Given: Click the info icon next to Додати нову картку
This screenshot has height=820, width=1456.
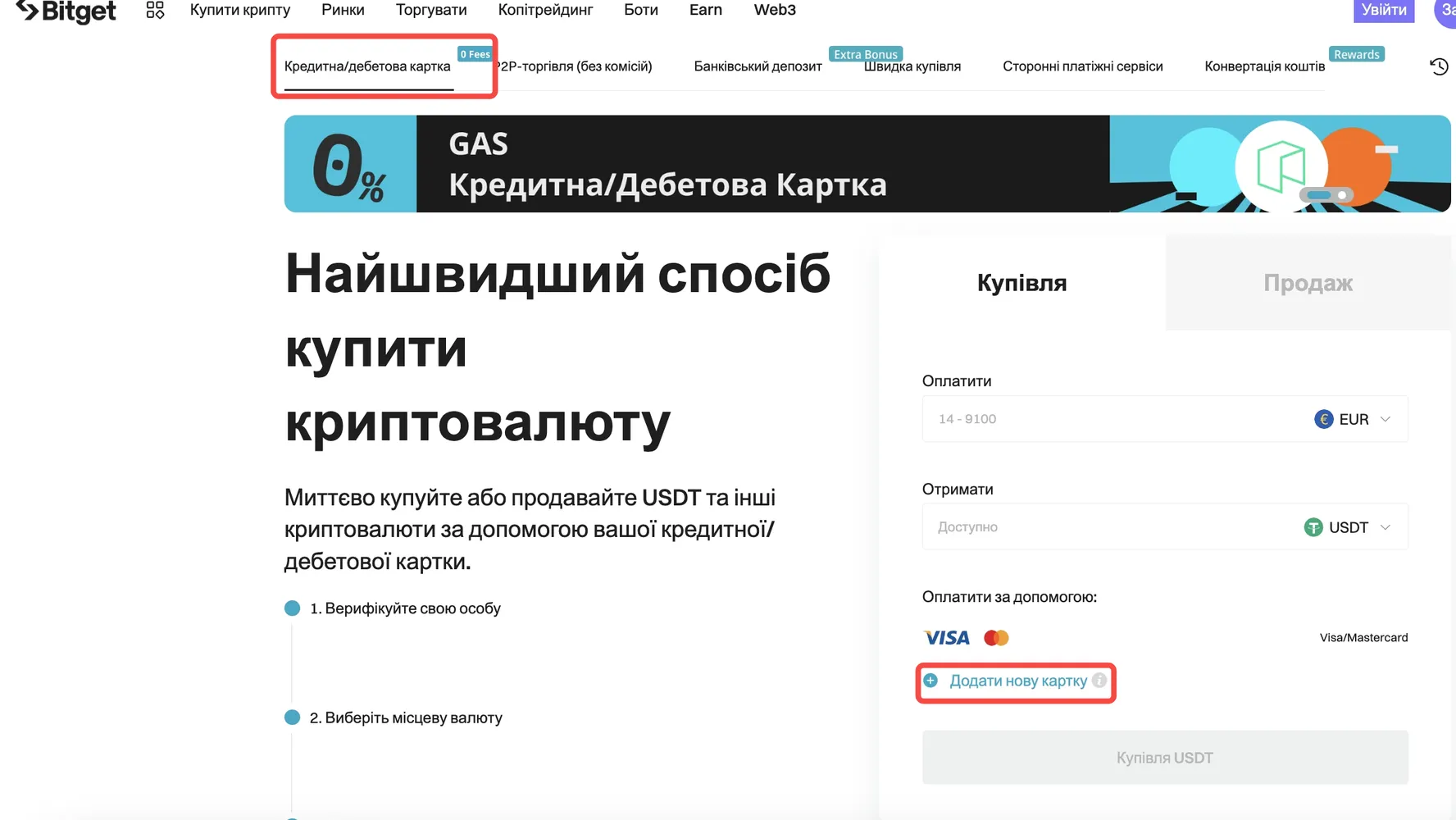Looking at the screenshot, I should [1099, 681].
